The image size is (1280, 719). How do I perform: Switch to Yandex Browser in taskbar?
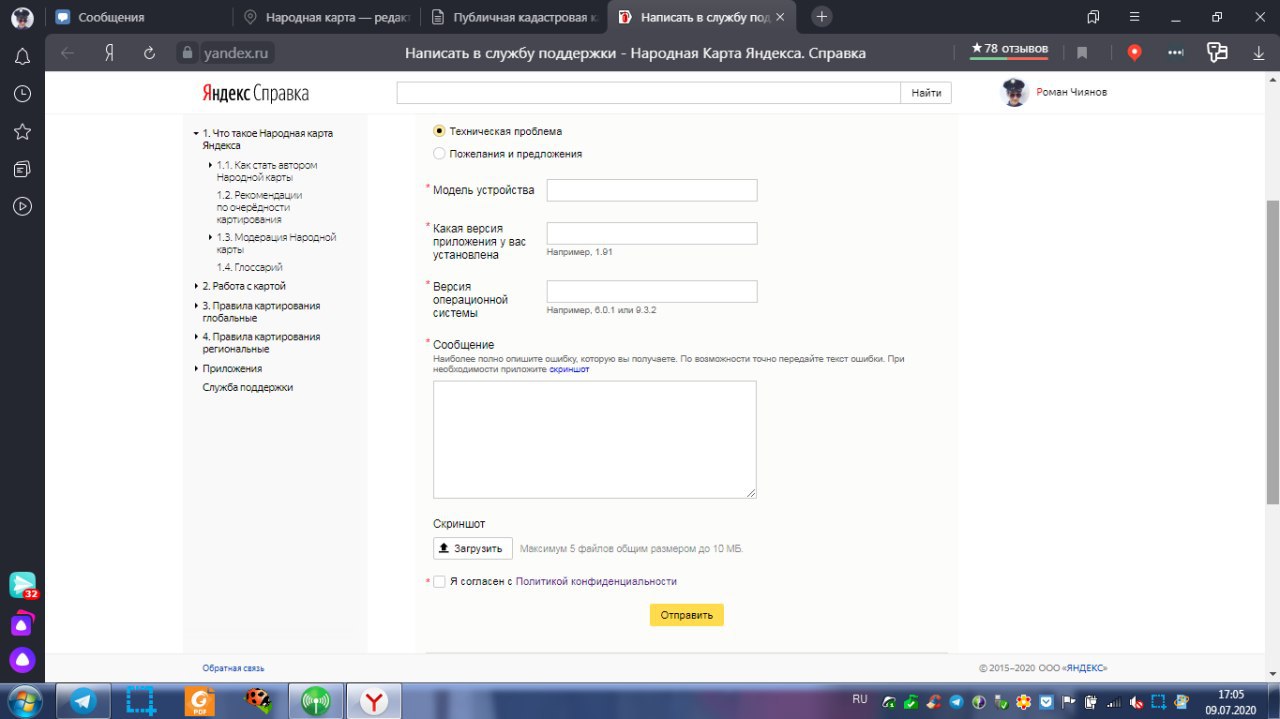tap(374, 701)
